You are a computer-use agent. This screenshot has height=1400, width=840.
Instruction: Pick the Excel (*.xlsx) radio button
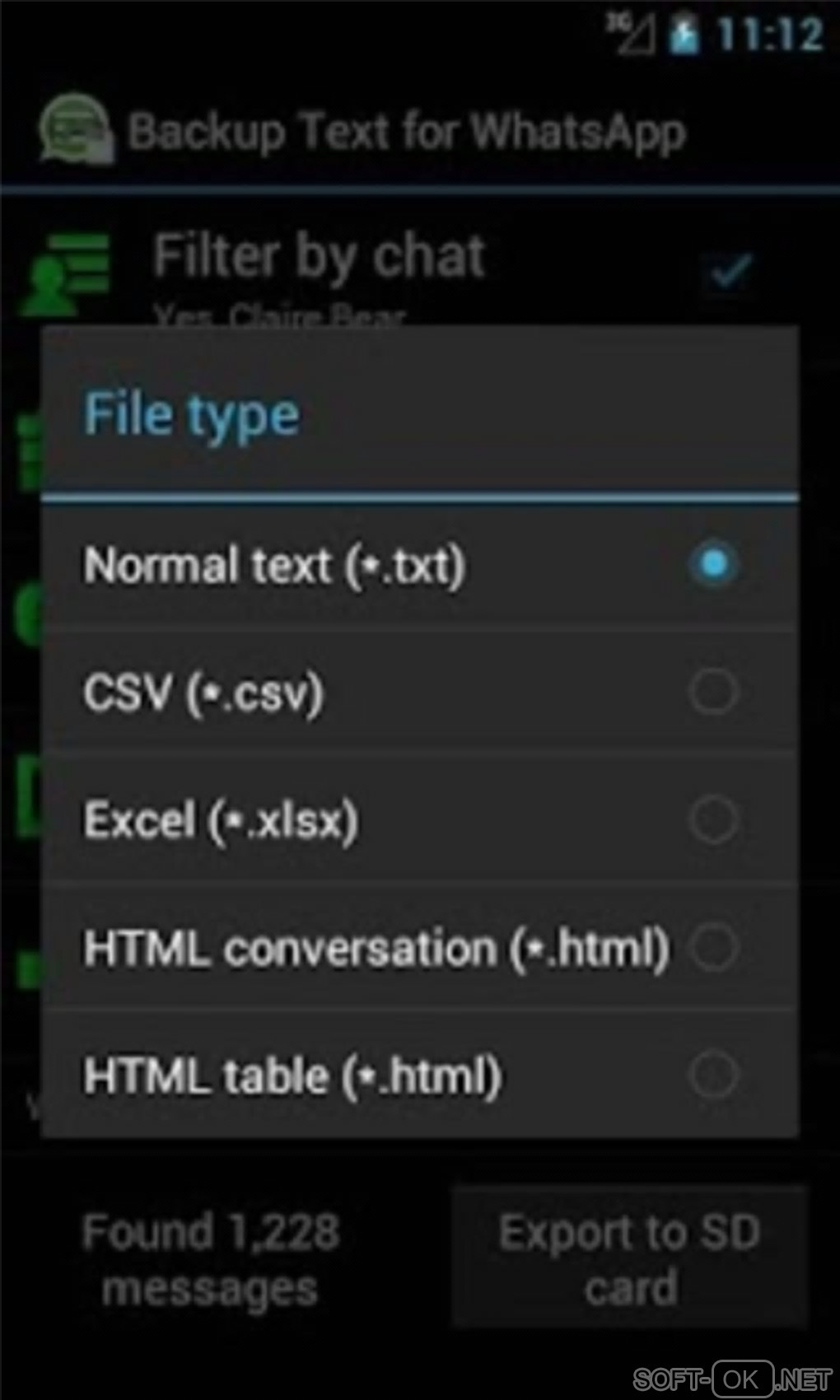tap(713, 819)
